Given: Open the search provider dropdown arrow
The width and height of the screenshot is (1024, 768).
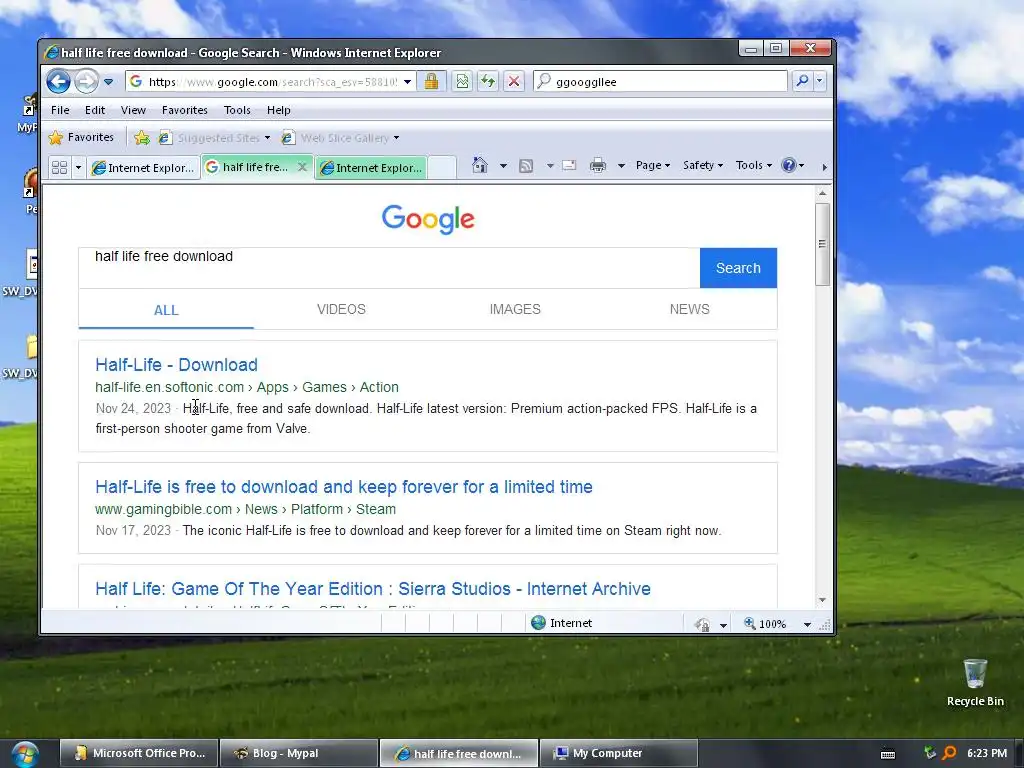Looking at the screenshot, I should [x=819, y=81].
